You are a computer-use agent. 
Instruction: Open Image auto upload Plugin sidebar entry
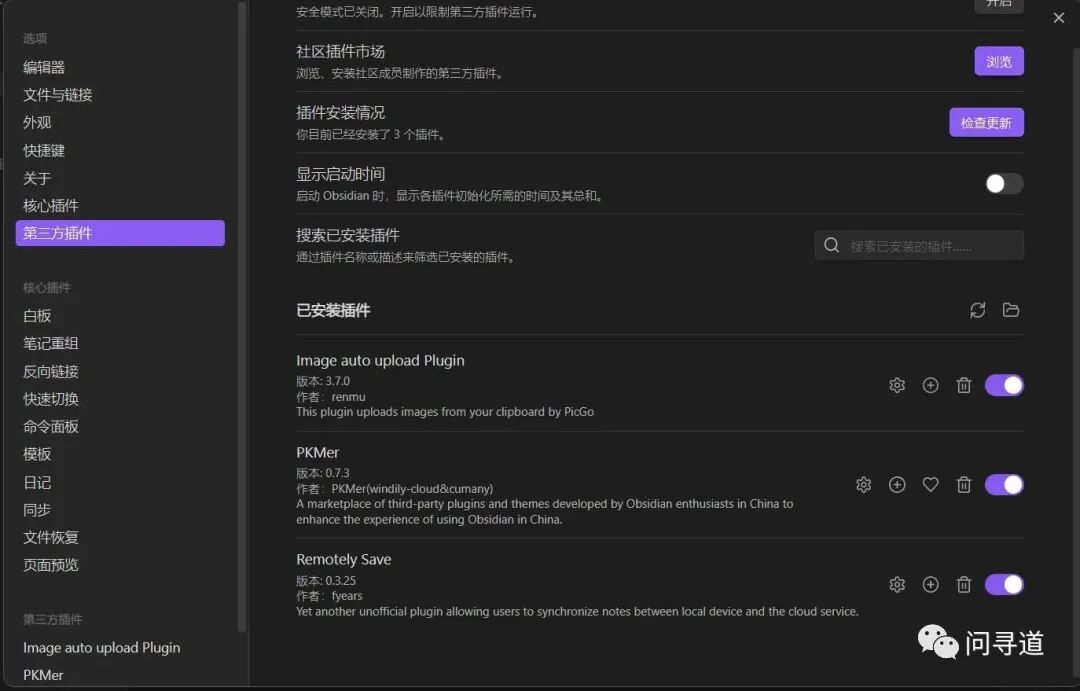(121, 648)
